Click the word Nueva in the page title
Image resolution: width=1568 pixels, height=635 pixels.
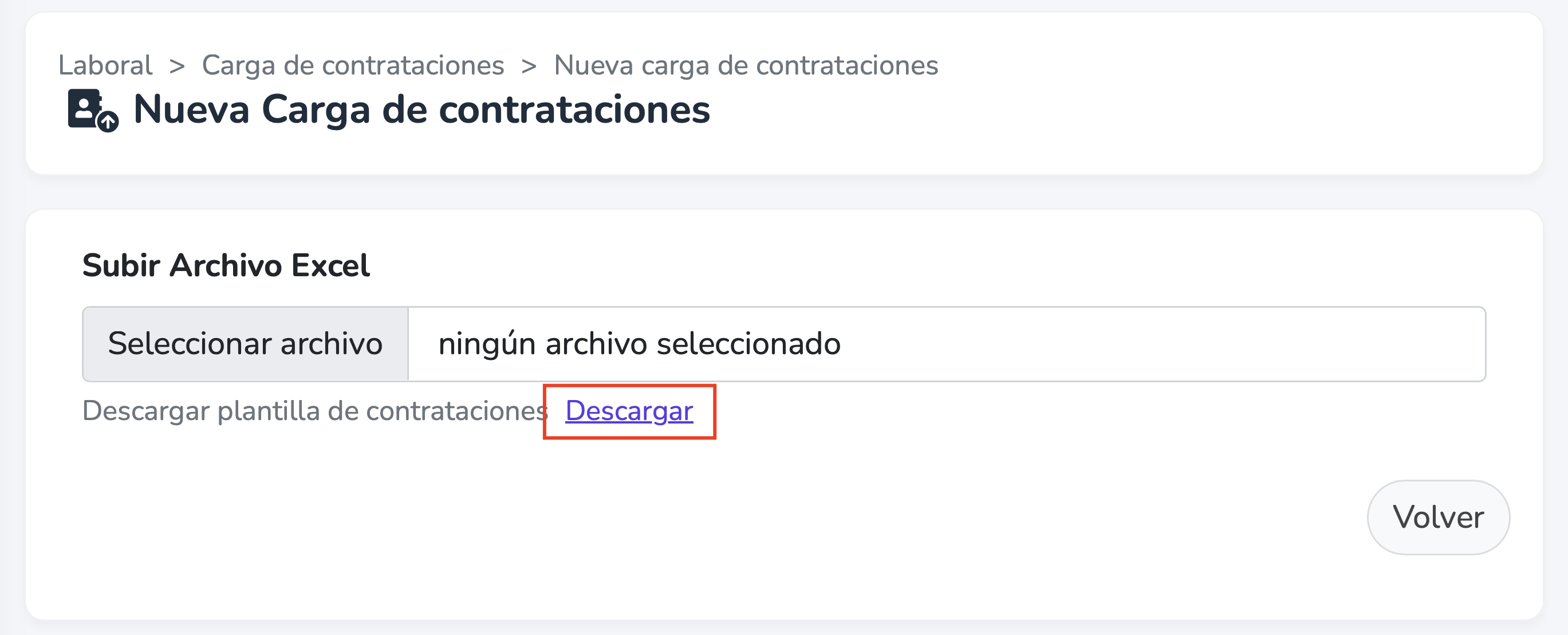pyautogui.click(x=191, y=109)
